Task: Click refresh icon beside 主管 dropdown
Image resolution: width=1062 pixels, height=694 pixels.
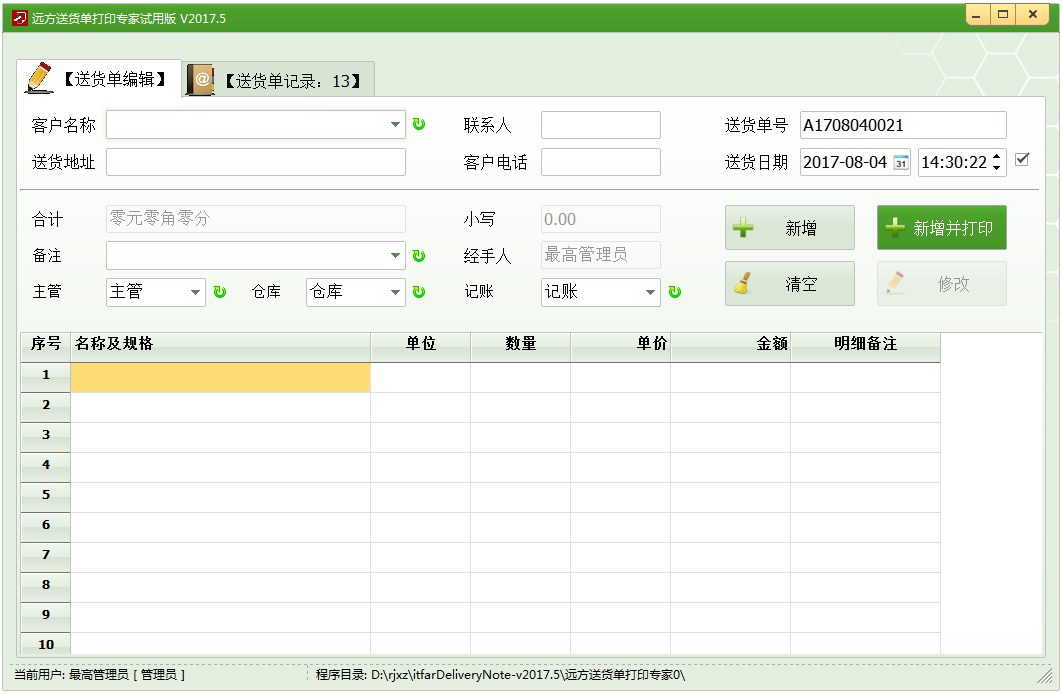Action: [x=219, y=292]
